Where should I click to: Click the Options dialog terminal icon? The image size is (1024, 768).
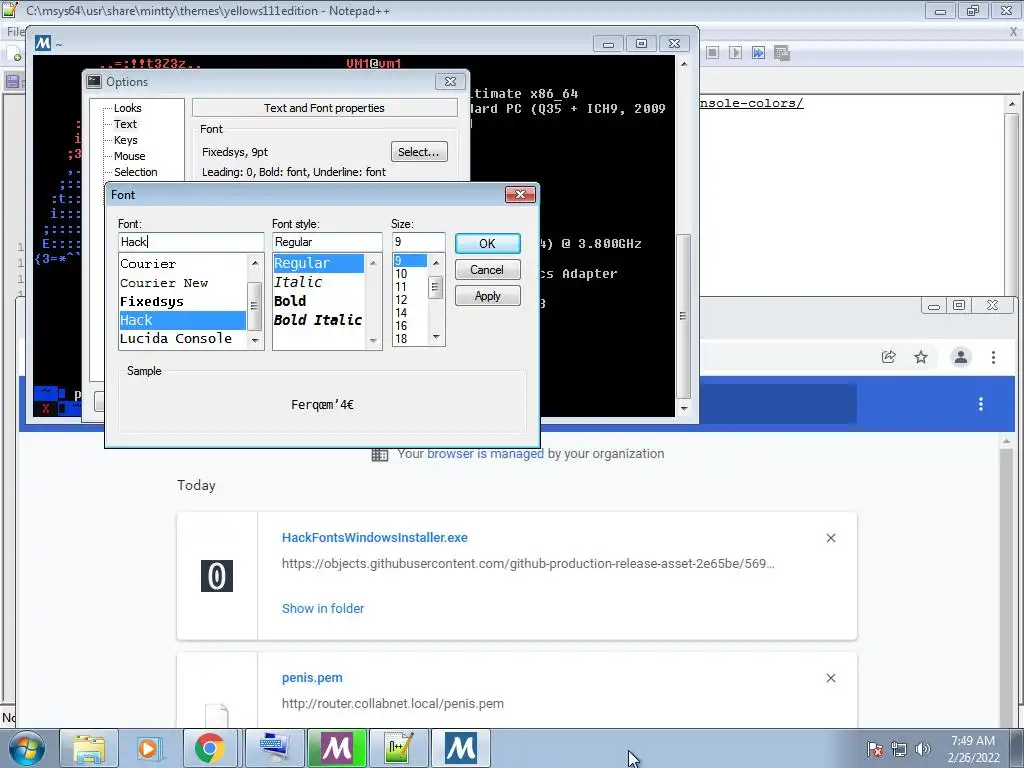[x=95, y=82]
